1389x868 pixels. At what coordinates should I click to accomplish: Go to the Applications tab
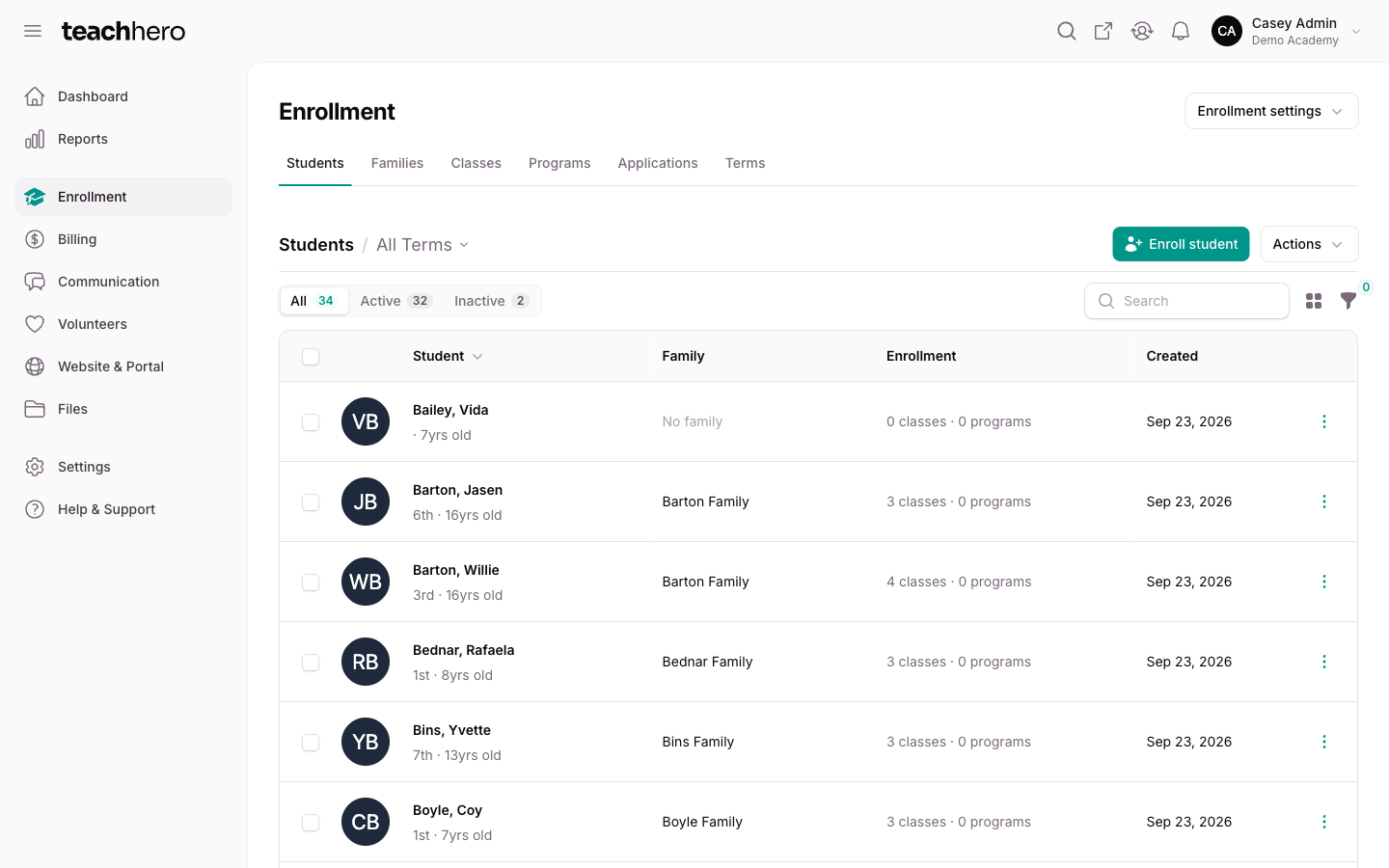(658, 163)
